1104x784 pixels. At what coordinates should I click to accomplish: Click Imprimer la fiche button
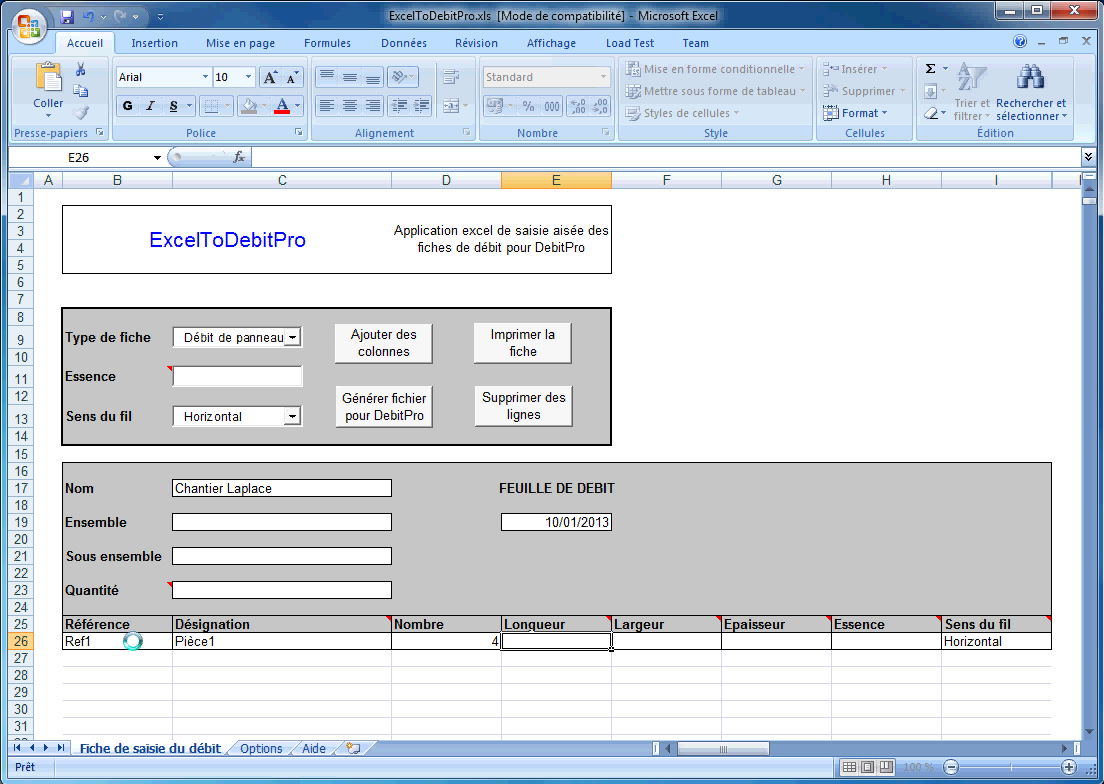click(x=522, y=343)
